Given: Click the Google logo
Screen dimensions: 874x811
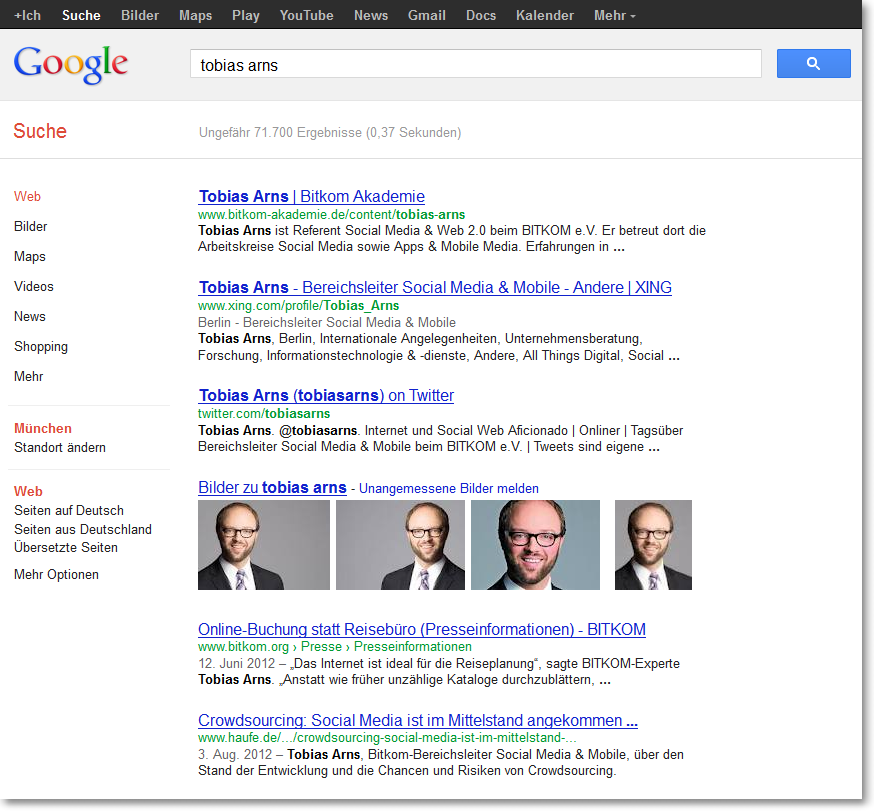Looking at the screenshot, I should pos(71,65).
